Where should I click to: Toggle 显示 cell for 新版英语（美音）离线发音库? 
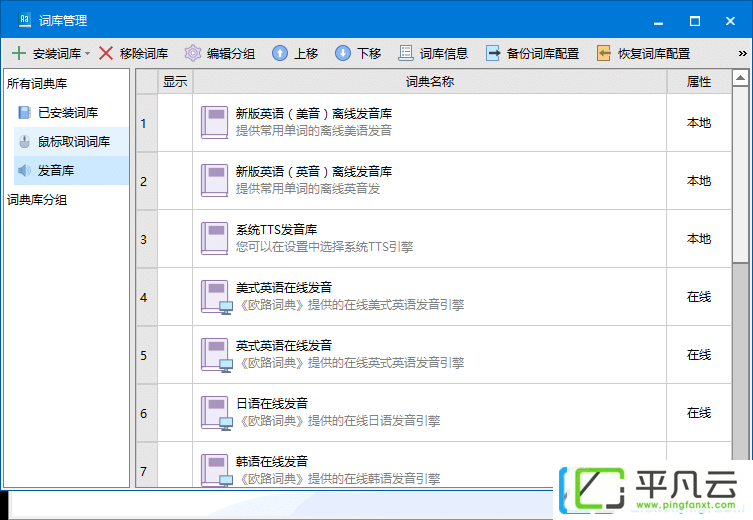point(175,123)
